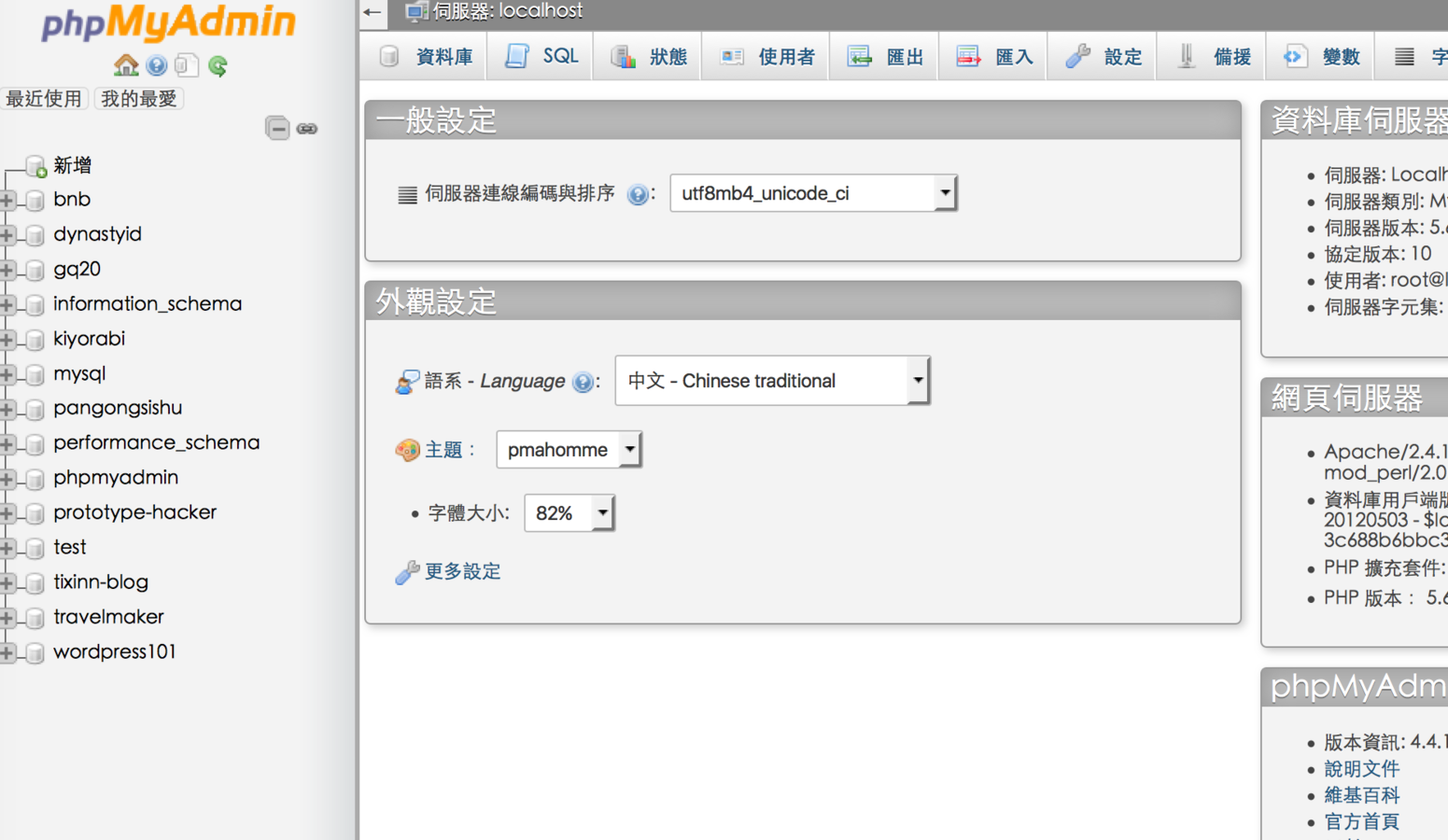Click the database icon beside mysql
1448x840 pixels.
35,374
